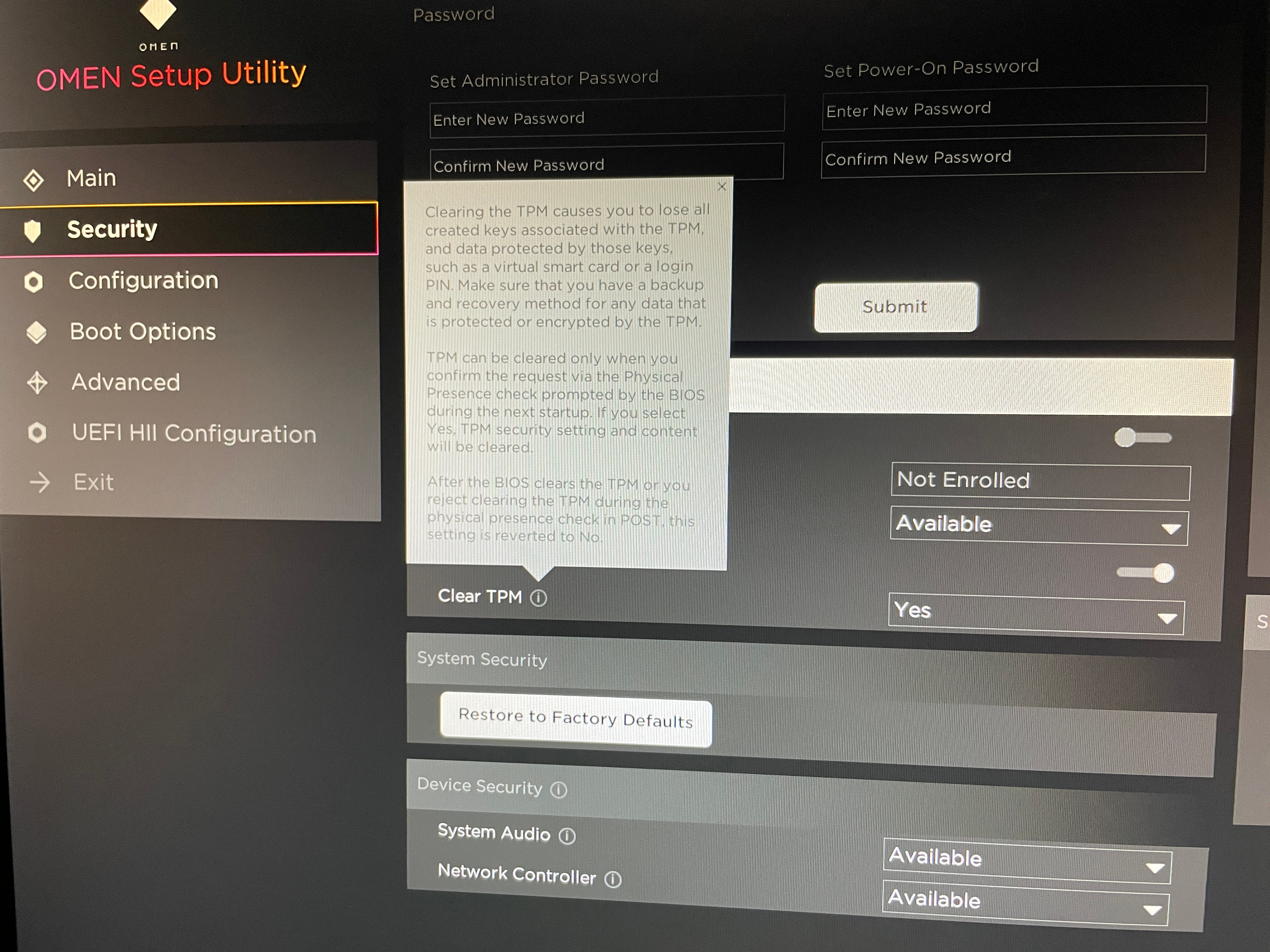Toggle the switch above Not Enrolled
1270x952 pixels.
pyautogui.click(x=1142, y=438)
